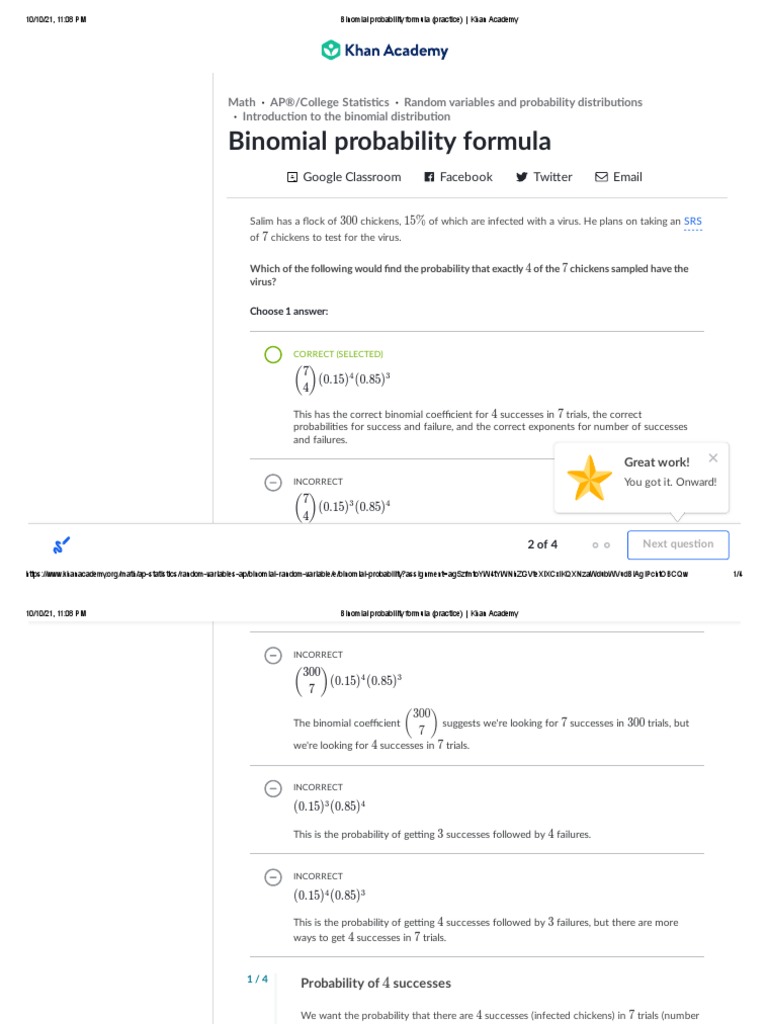
Task: Click the Next question button
Action: pos(678,544)
